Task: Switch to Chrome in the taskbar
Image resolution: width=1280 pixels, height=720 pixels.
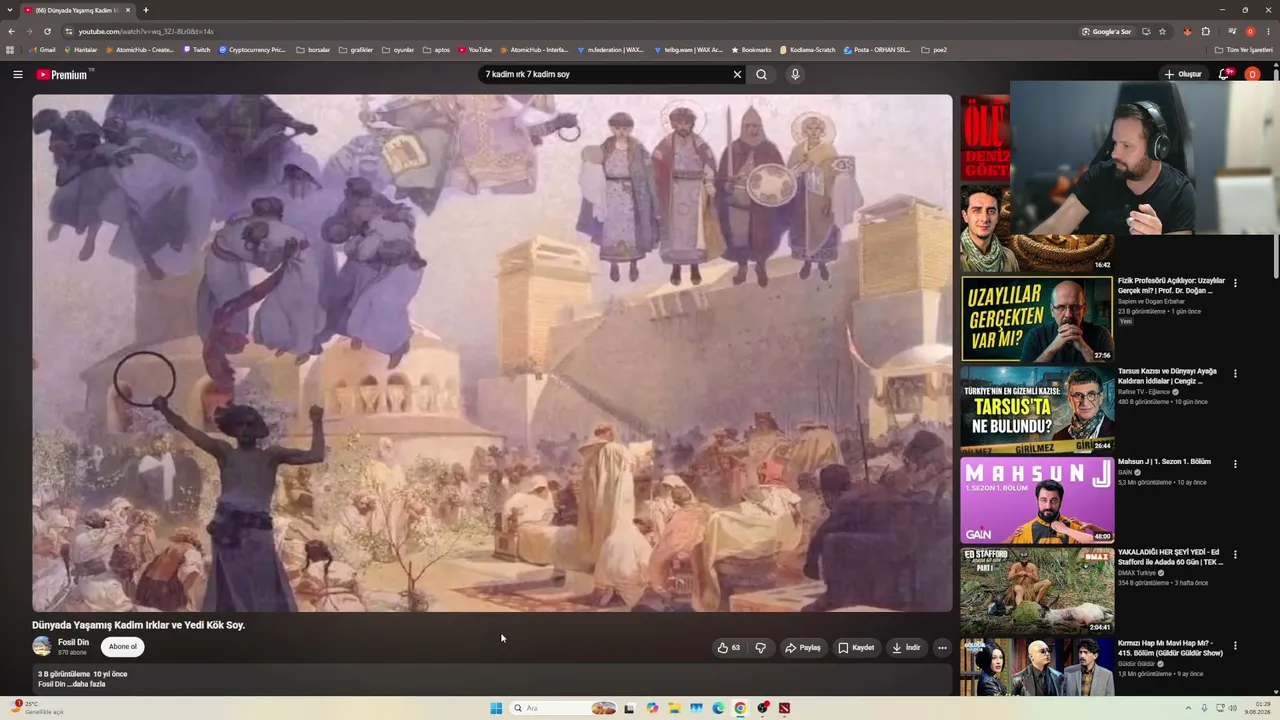Action: tap(740, 708)
